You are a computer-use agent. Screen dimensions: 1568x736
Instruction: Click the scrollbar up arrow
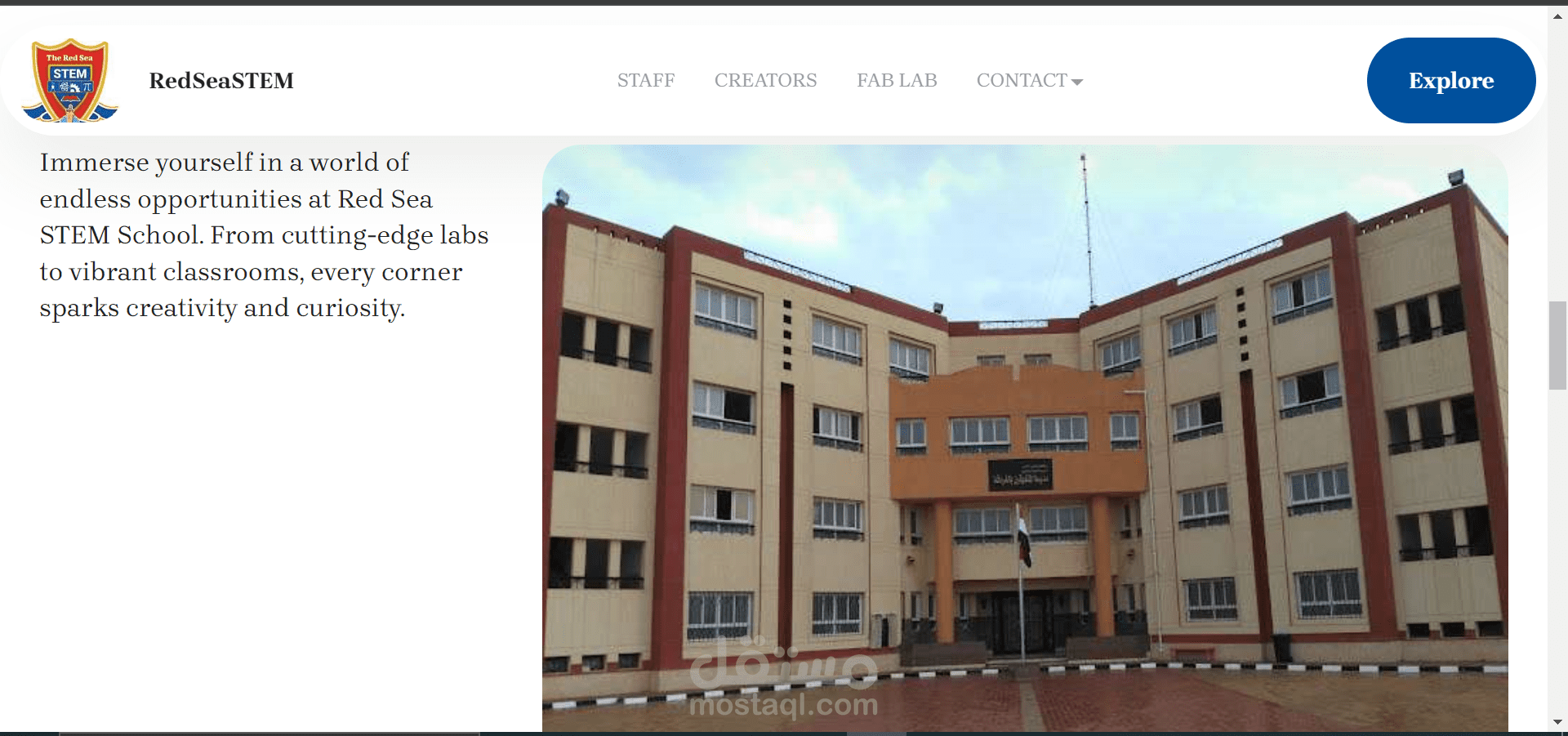point(1557,16)
